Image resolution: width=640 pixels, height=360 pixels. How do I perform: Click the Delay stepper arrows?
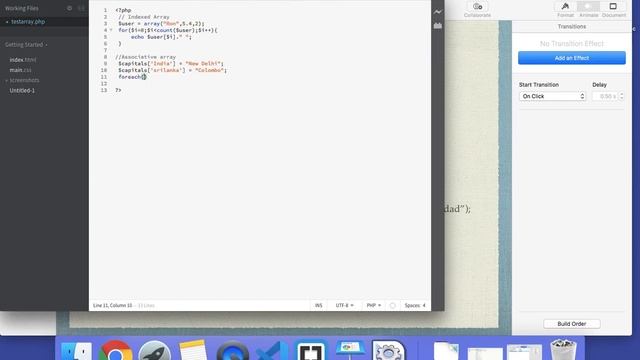(x=621, y=96)
